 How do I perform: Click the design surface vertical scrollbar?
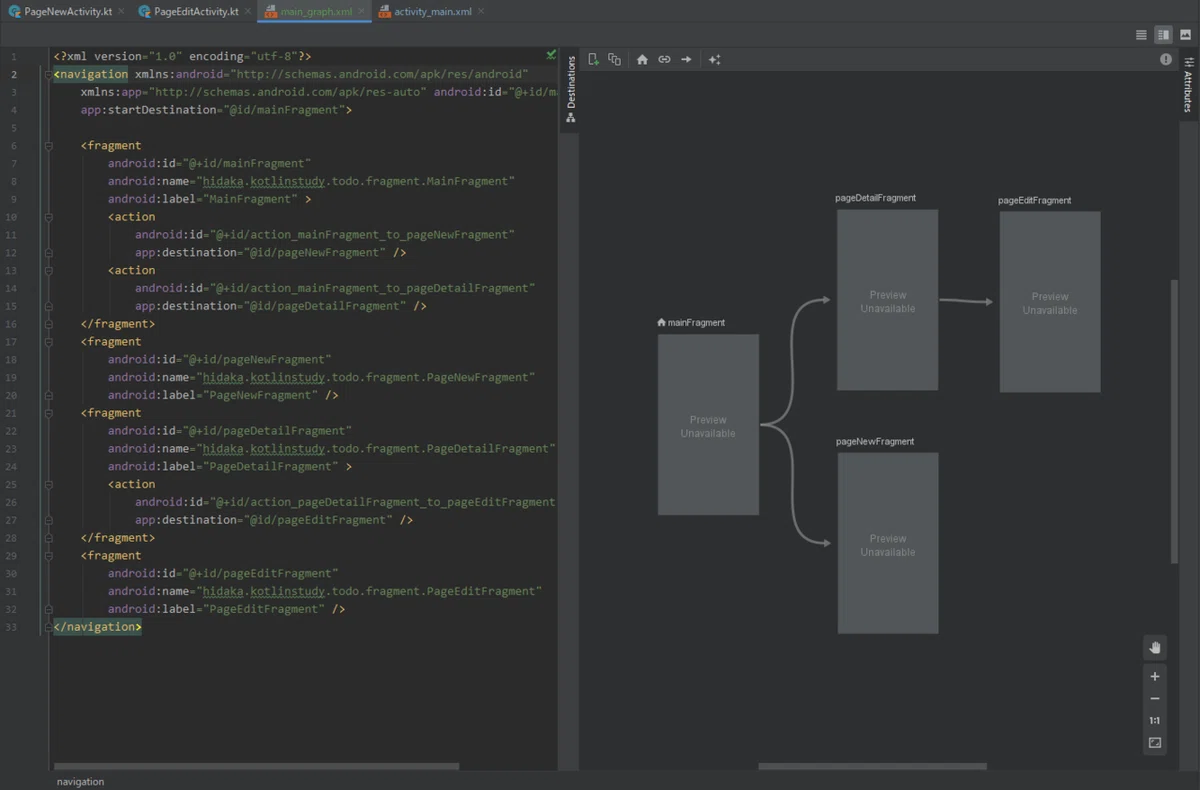tap(1175, 421)
